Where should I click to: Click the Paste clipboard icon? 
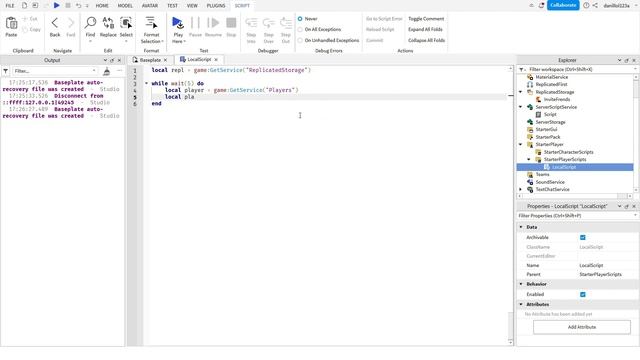tap(11, 23)
